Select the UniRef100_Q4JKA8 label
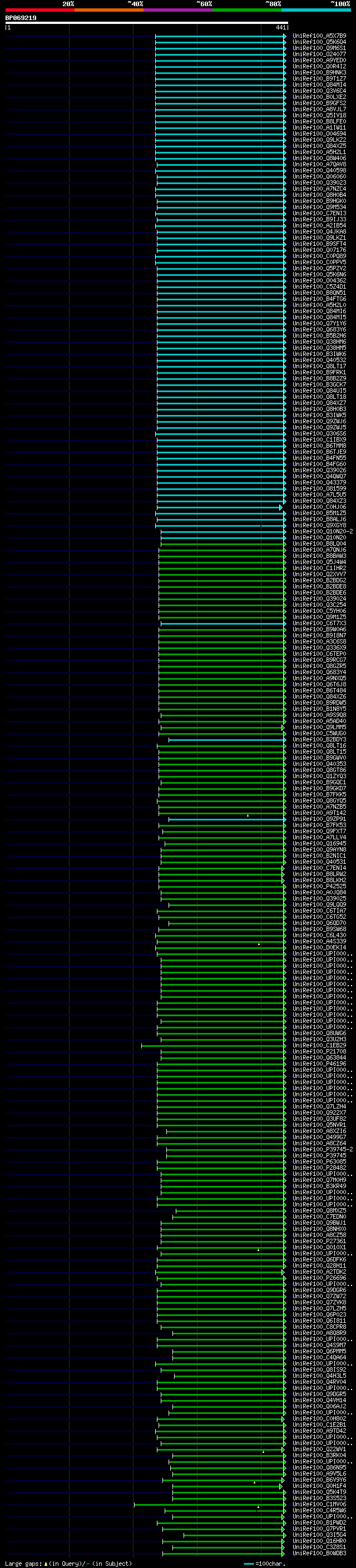This screenshot has width=356, height=1568. (319, 231)
